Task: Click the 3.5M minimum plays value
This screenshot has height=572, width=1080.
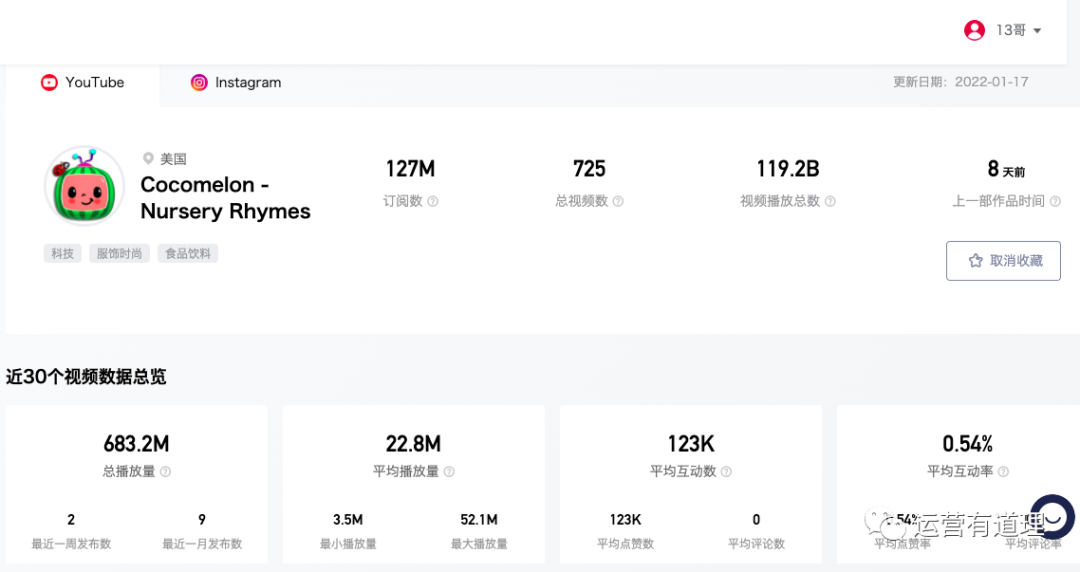Action: click(348, 520)
